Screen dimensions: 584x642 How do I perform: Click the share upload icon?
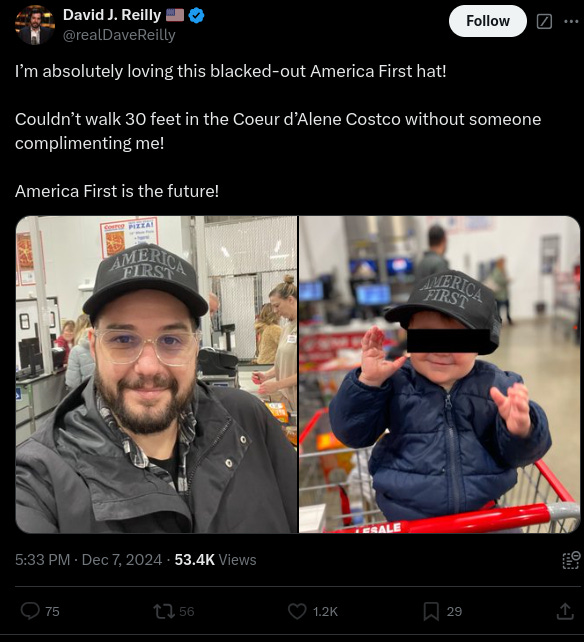pos(565,611)
